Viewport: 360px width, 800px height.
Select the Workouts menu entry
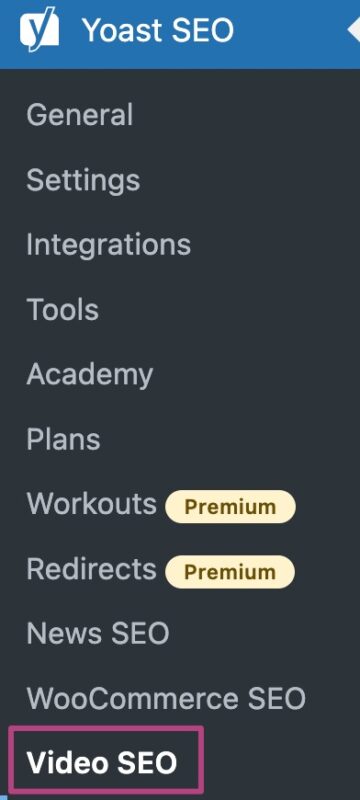coord(92,505)
